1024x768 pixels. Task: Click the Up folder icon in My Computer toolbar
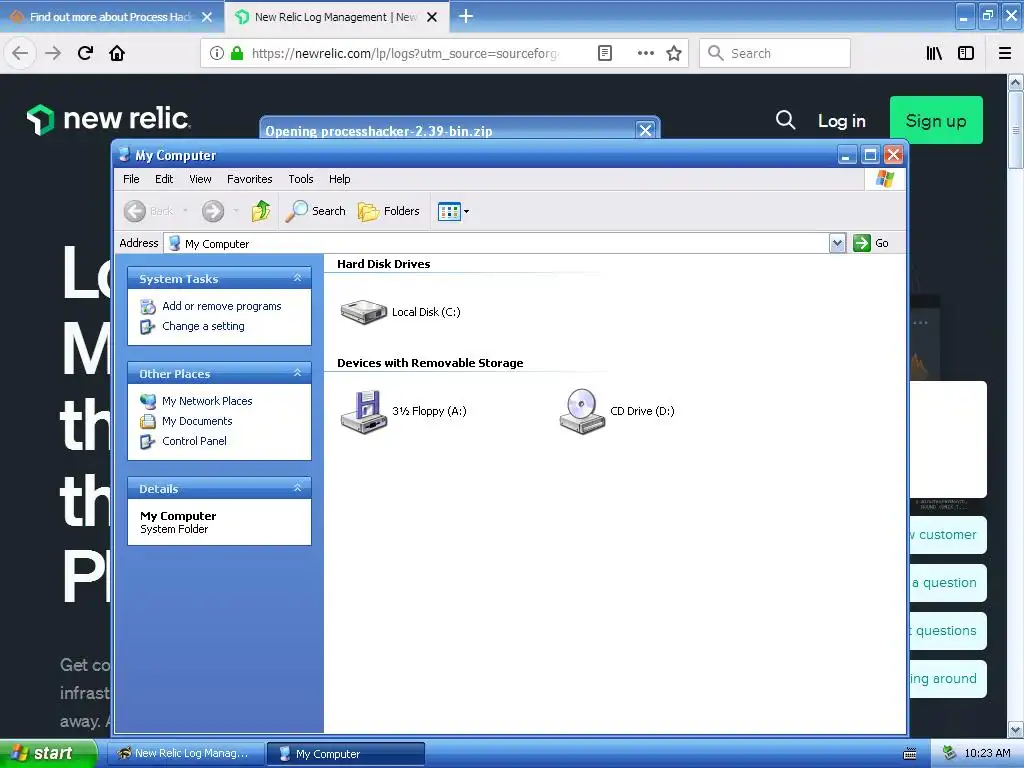[261, 211]
